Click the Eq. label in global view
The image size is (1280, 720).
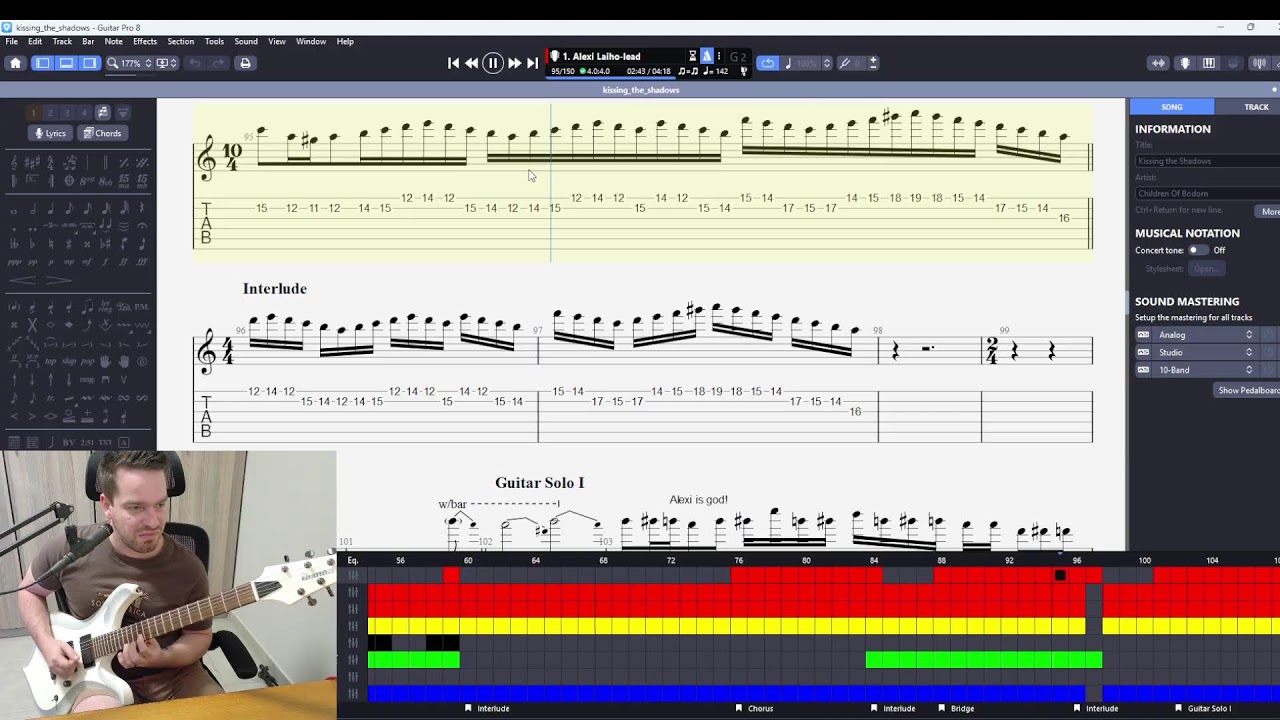[353, 560]
